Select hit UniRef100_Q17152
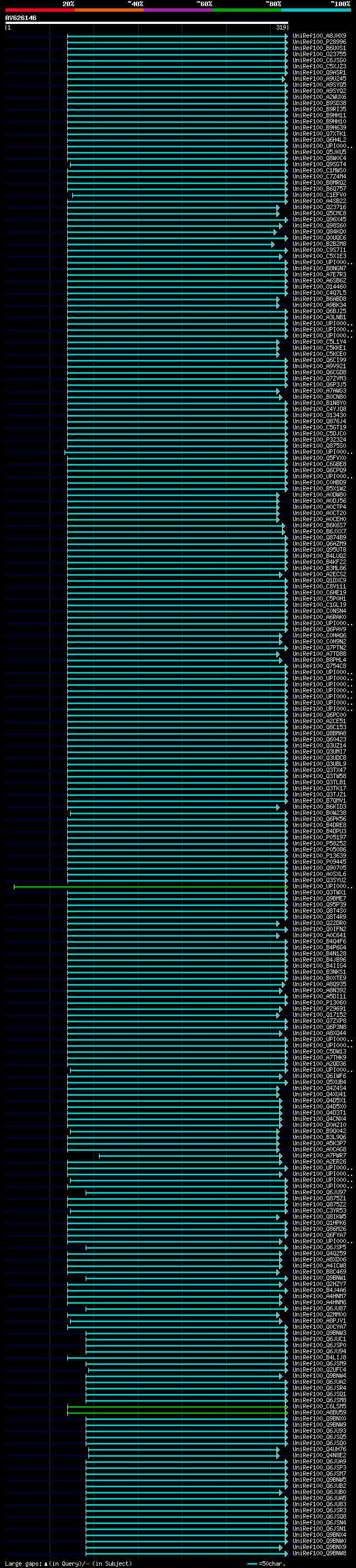 (x=319, y=1015)
